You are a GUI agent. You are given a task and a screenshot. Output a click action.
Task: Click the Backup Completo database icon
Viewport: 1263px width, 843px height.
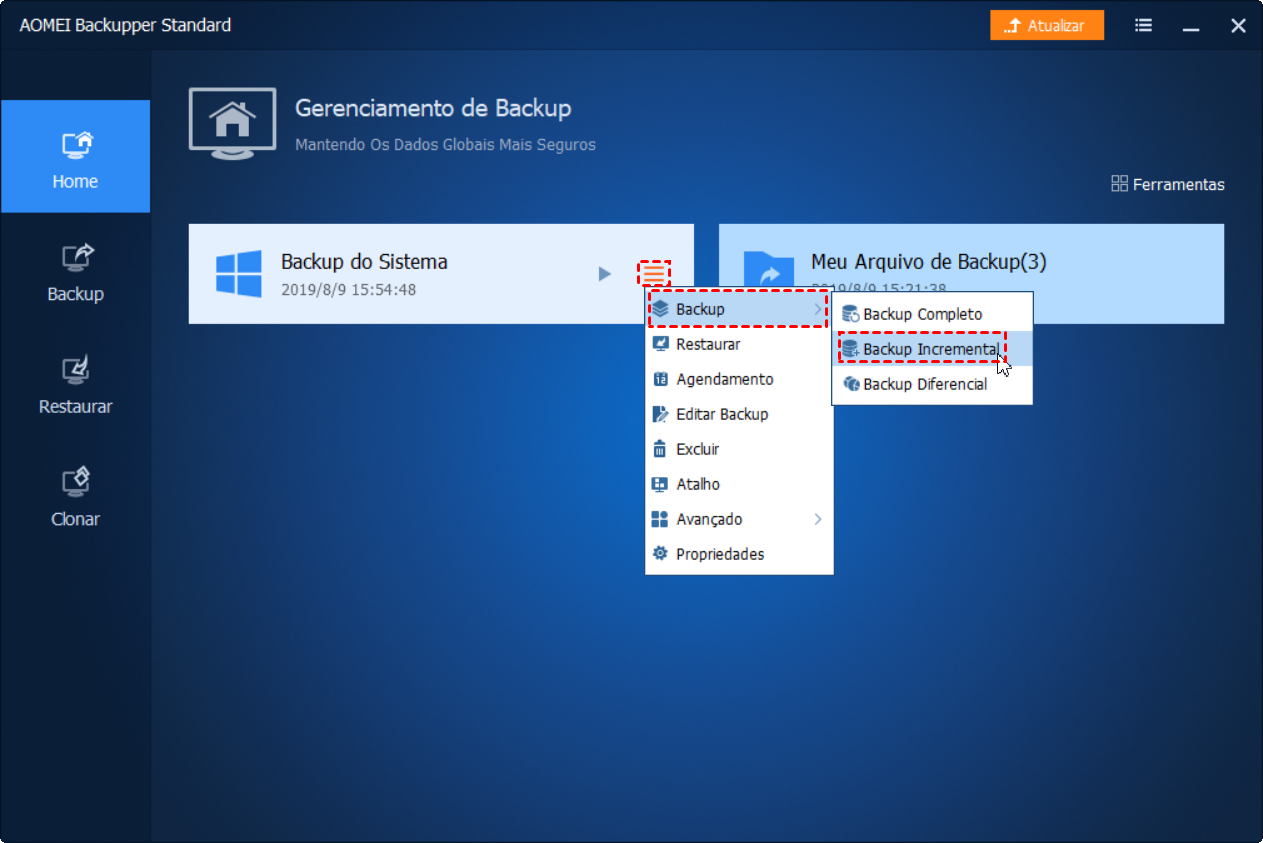pyautogui.click(x=851, y=314)
